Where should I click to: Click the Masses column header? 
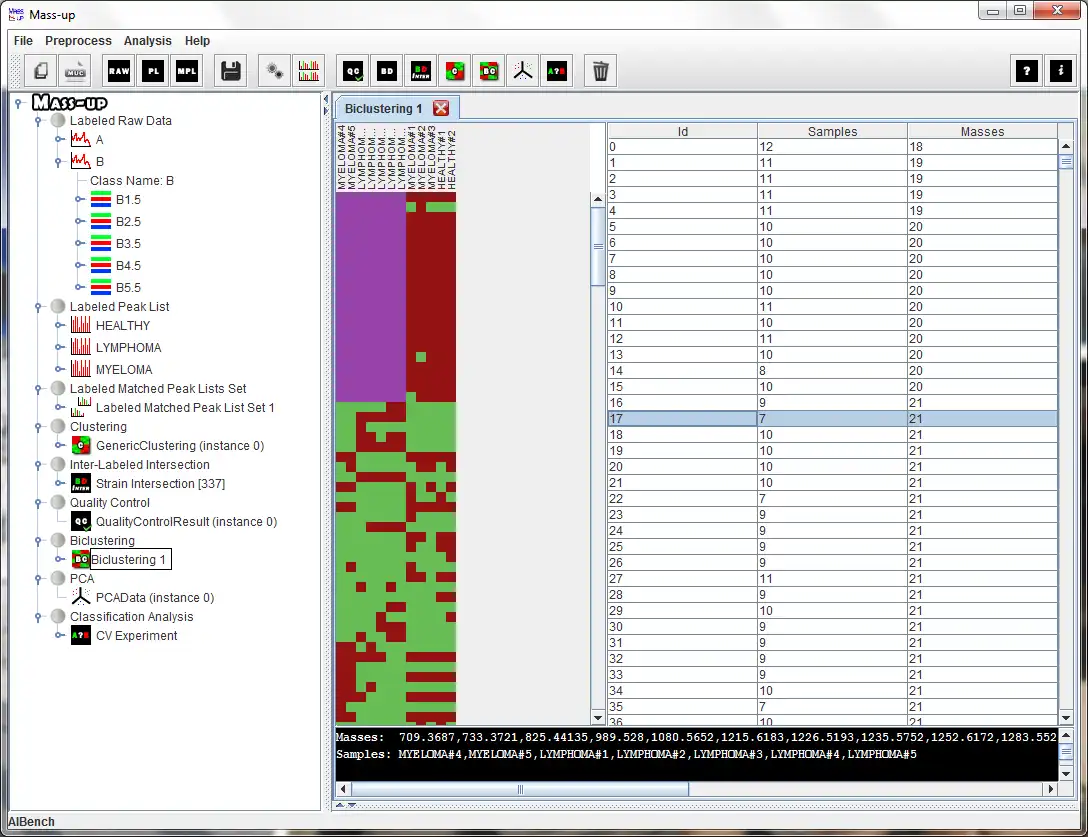point(982,131)
